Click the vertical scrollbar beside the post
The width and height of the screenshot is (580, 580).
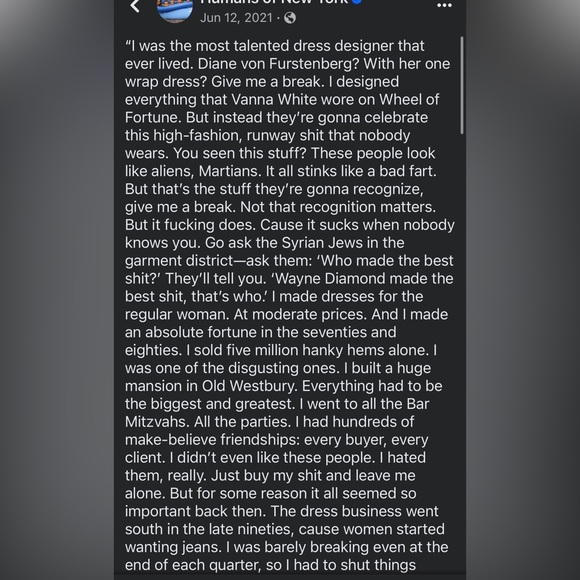[462, 85]
